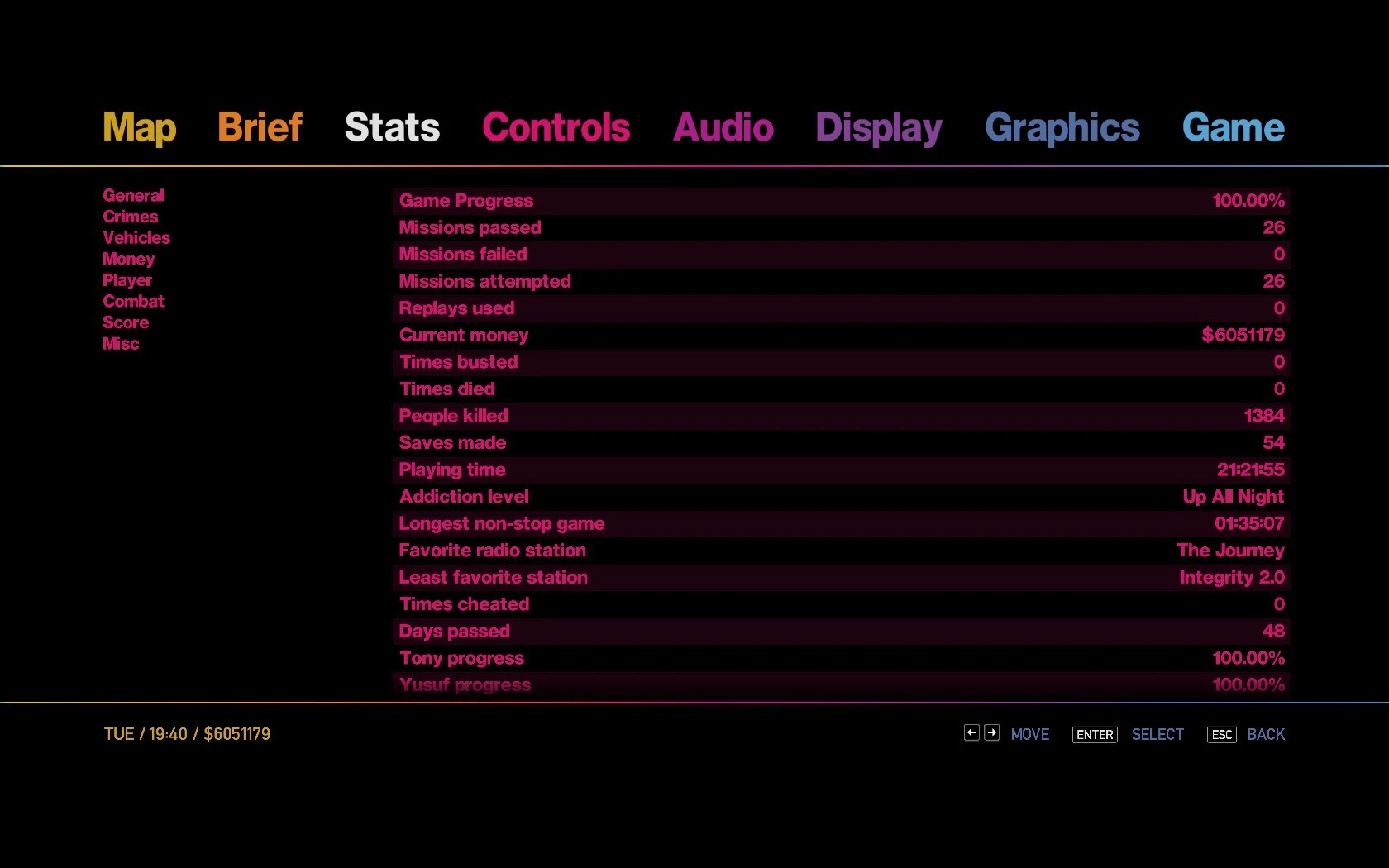The width and height of the screenshot is (1389, 868).
Task: Click the Tony progress 100.00% value
Action: 1248,658
